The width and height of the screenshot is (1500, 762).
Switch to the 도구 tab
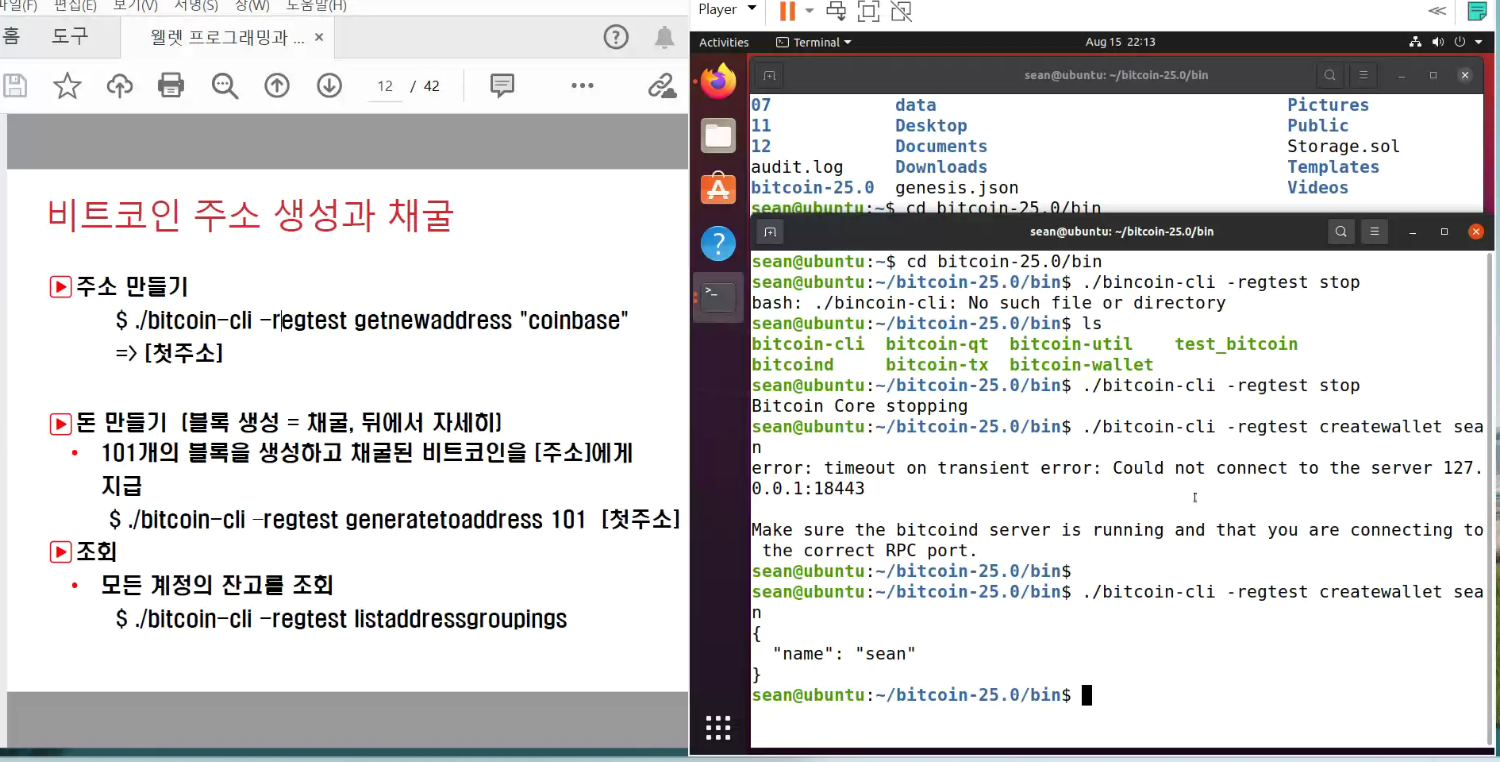pos(70,37)
